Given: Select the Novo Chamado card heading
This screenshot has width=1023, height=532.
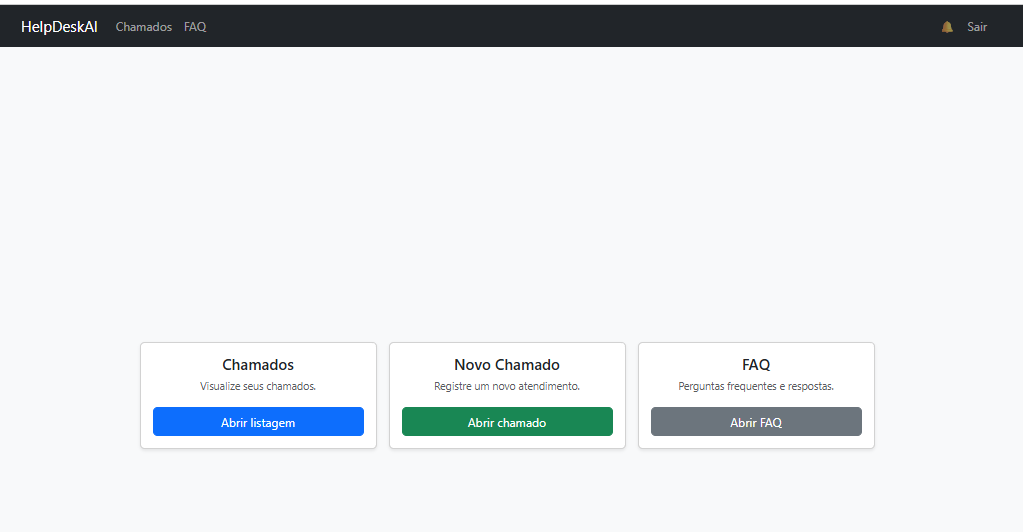Looking at the screenshot, I should [x=507, y=365].
